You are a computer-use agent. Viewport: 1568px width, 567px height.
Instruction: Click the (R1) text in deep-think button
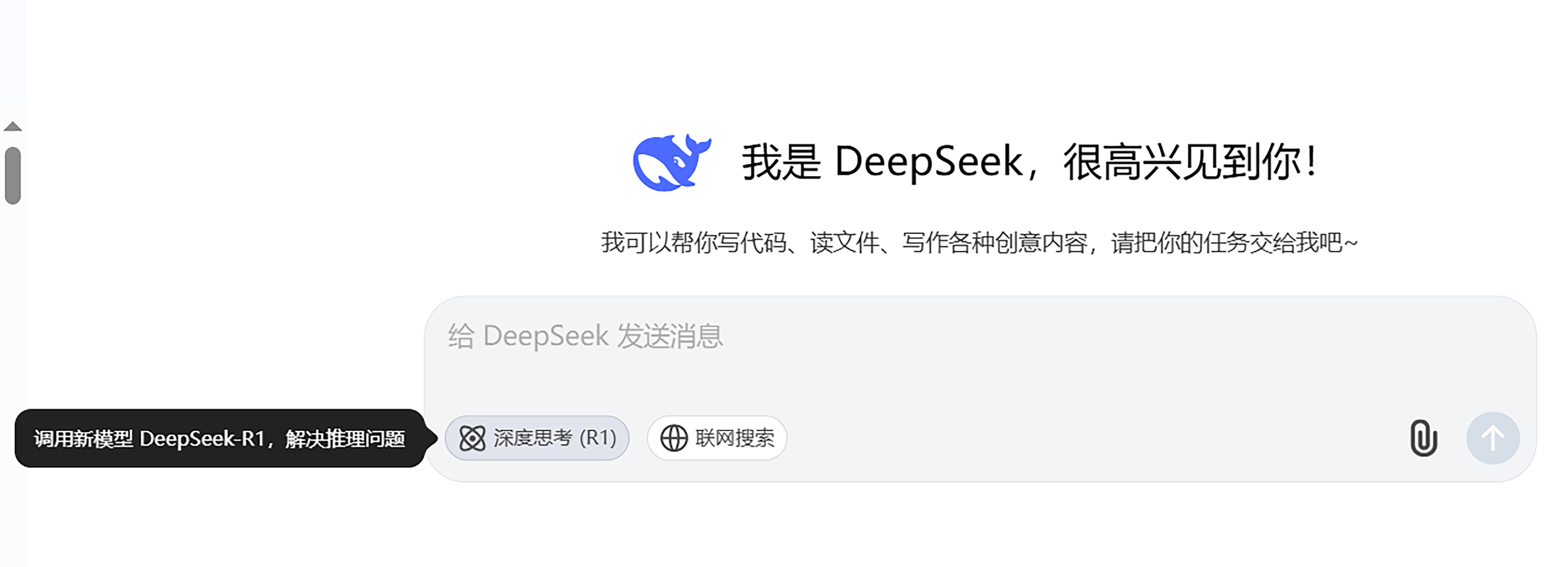[598, 438]
